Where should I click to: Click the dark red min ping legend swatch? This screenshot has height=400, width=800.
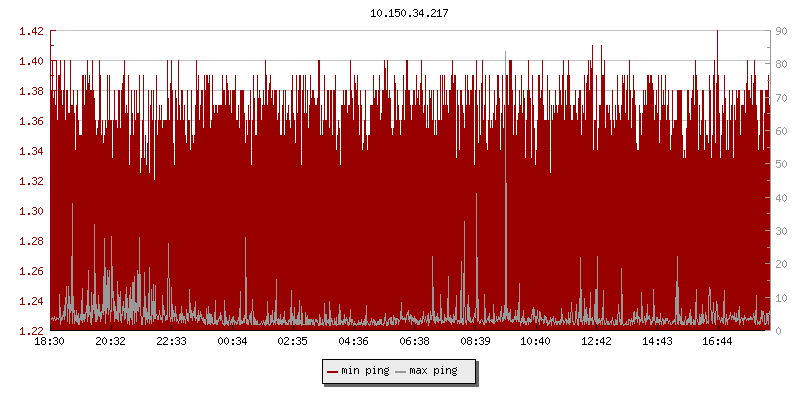(333, 371)
